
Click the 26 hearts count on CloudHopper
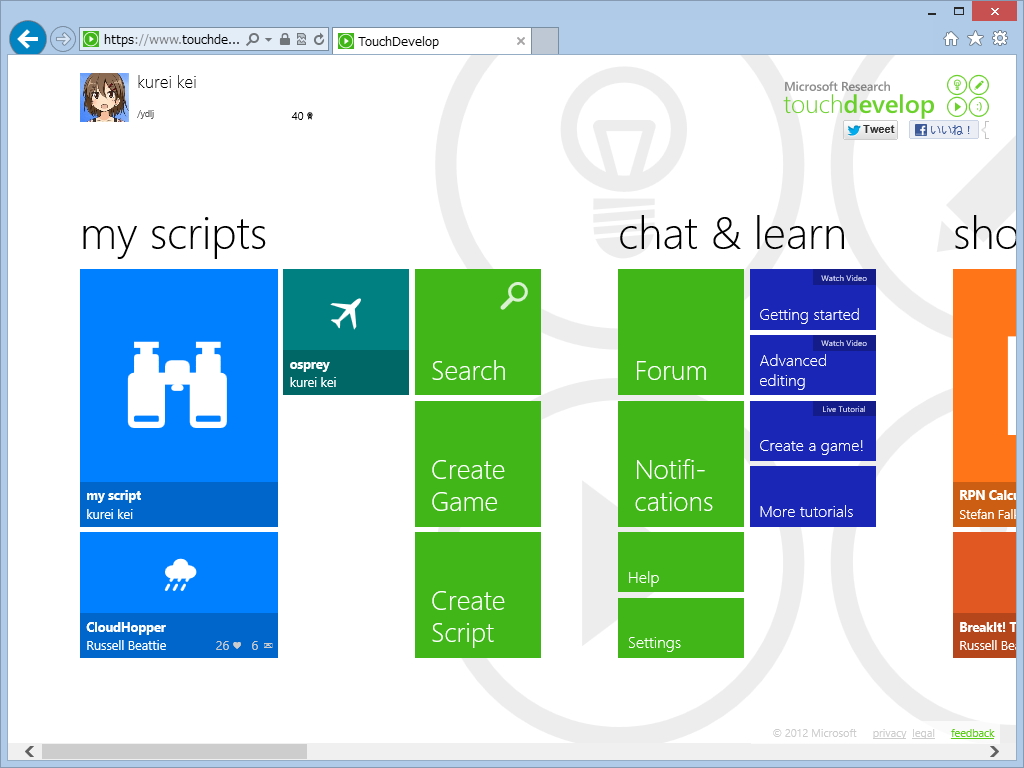coord(228,645)
